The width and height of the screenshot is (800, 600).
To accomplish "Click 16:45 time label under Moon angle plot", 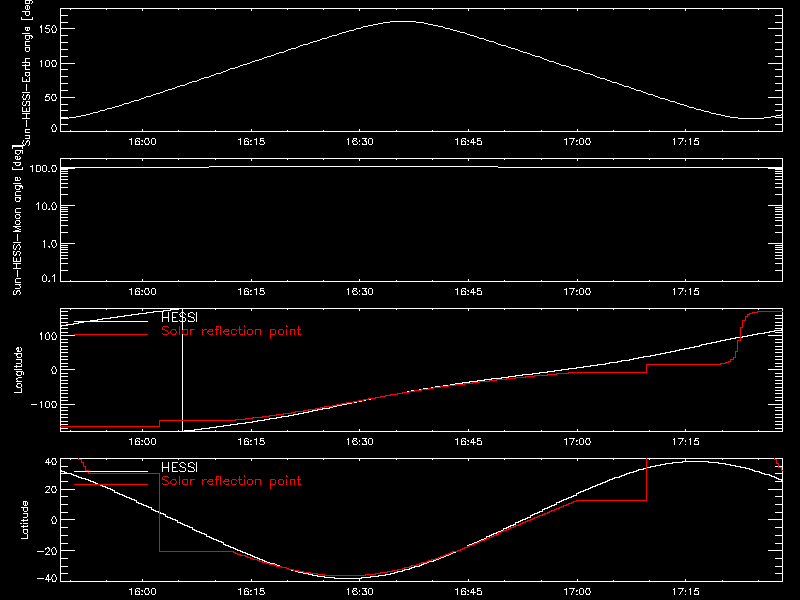I will (x=468, y=292).
